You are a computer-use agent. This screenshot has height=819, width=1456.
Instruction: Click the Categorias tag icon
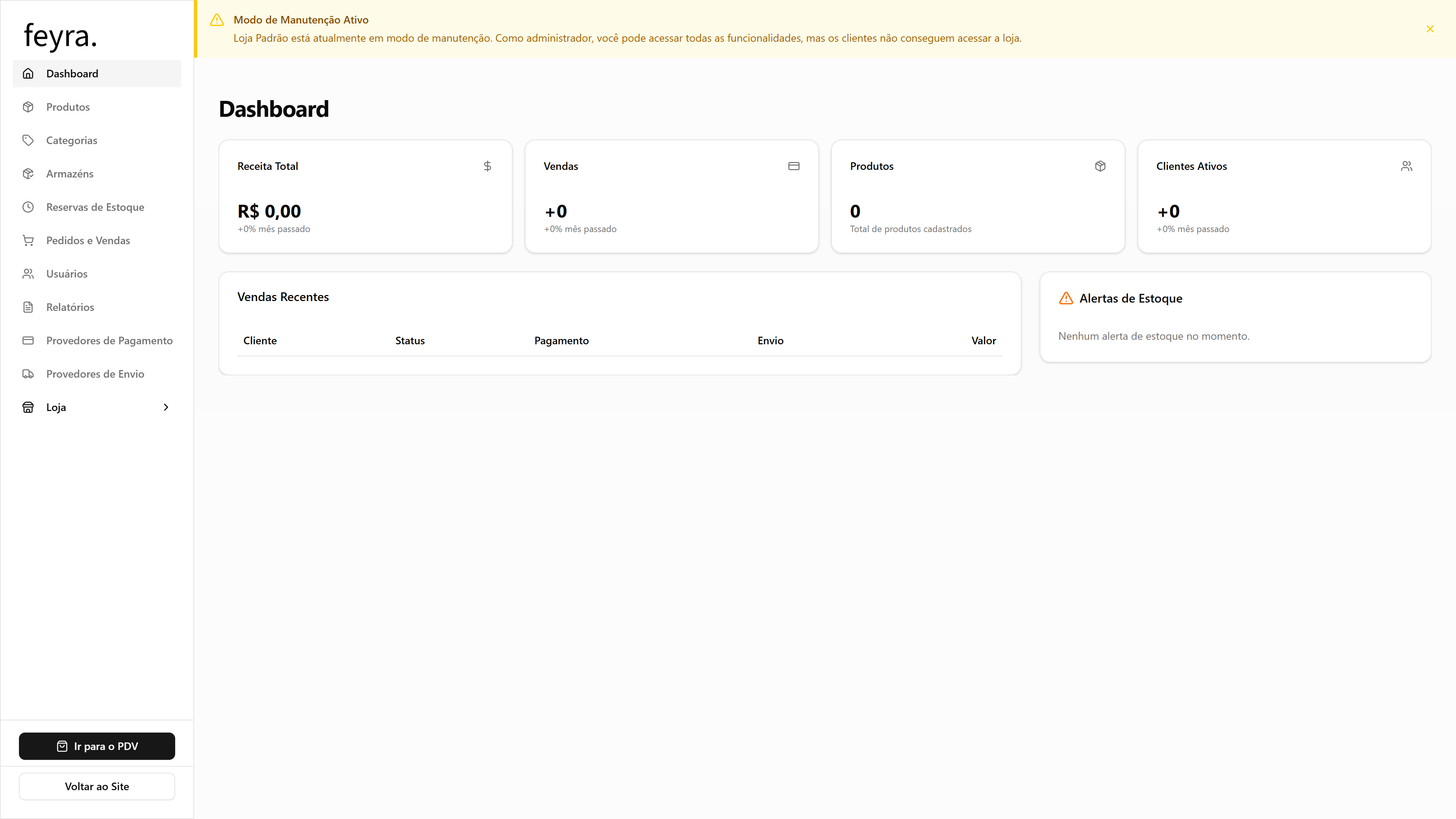coord(28,140)
